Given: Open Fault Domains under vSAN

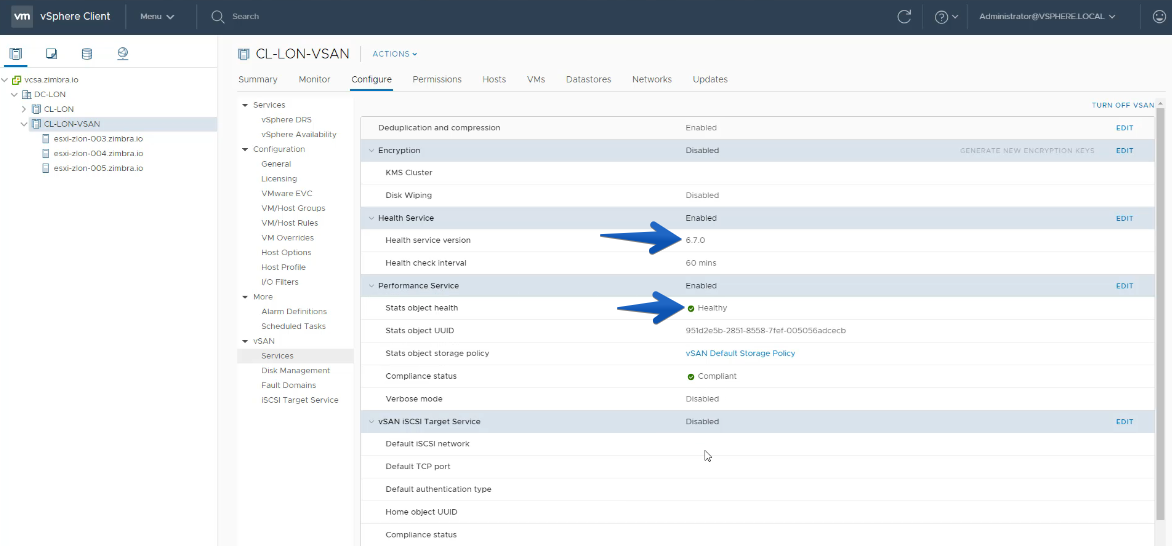Looking at the screenshot, I should (x=289, y=385).
